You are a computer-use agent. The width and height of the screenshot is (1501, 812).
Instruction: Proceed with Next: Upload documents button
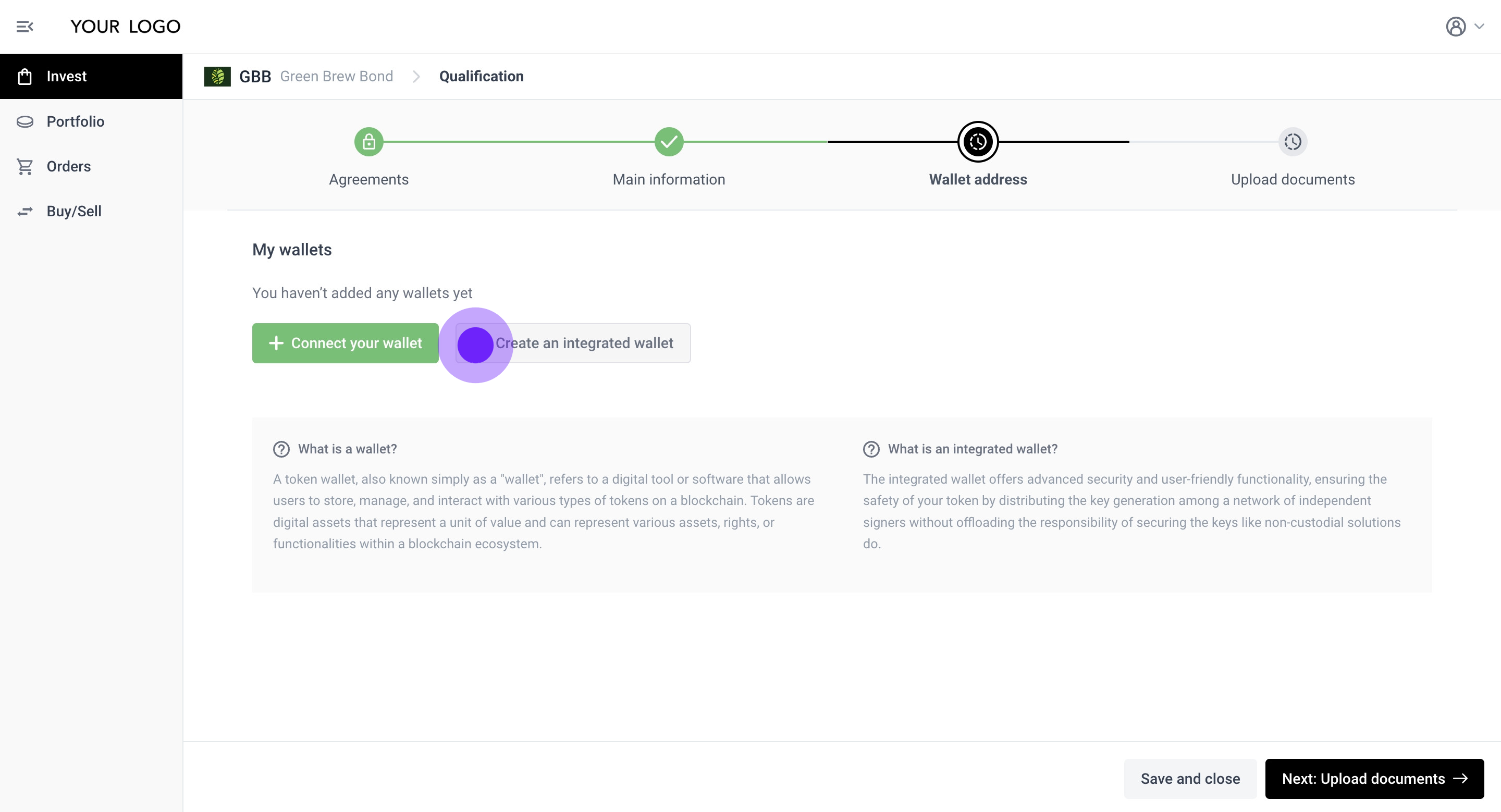1374,779
